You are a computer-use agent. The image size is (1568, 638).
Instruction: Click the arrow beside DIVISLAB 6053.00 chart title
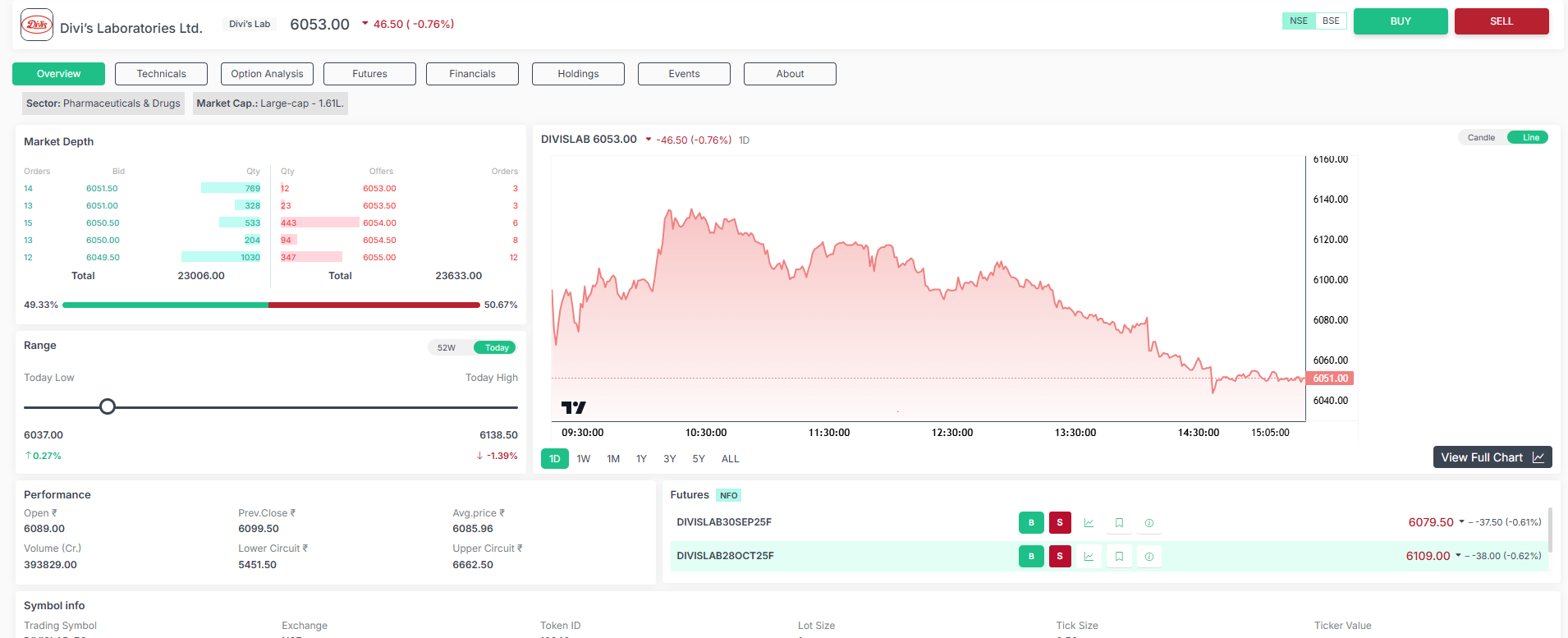point(649,140)
